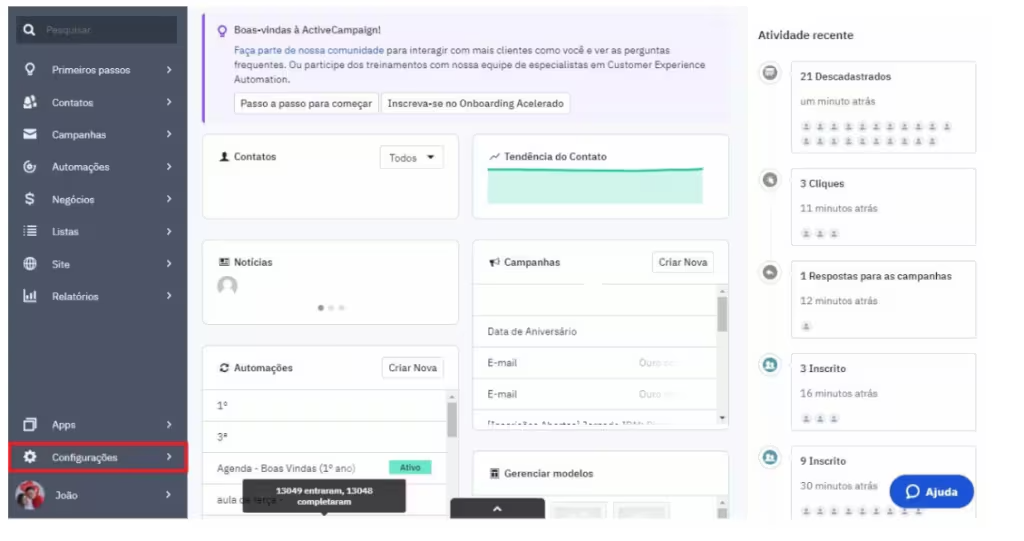This screenshot has width=1024, height=541.
Task: Click the Campanhas list scrollbar down arrow
Action: point(722,418)
